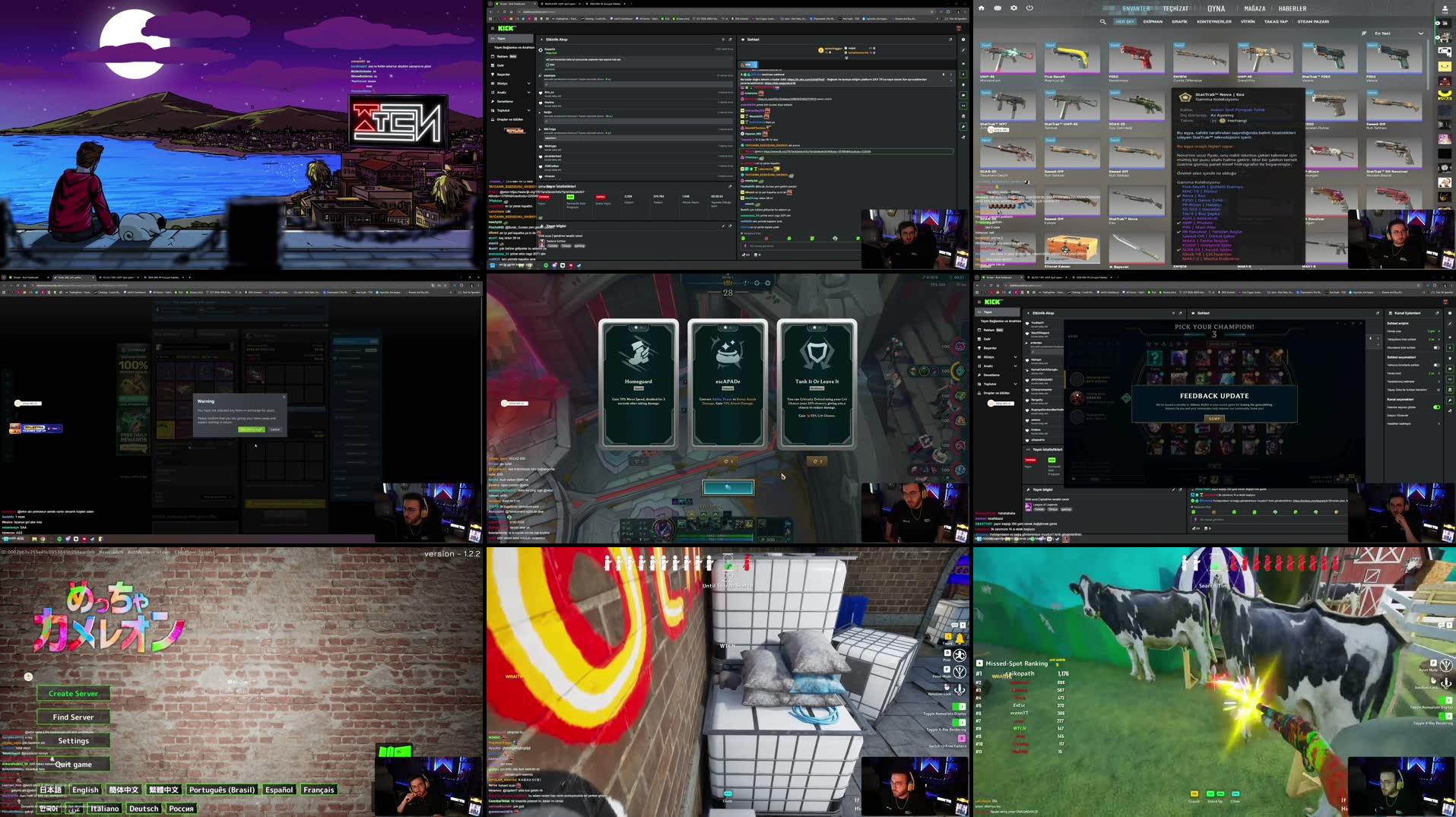The width and height of the screenshot is (1456, 817).
Task: Switch to ENVANTER tab in CS2
Action: click(x=1137, y=9)
